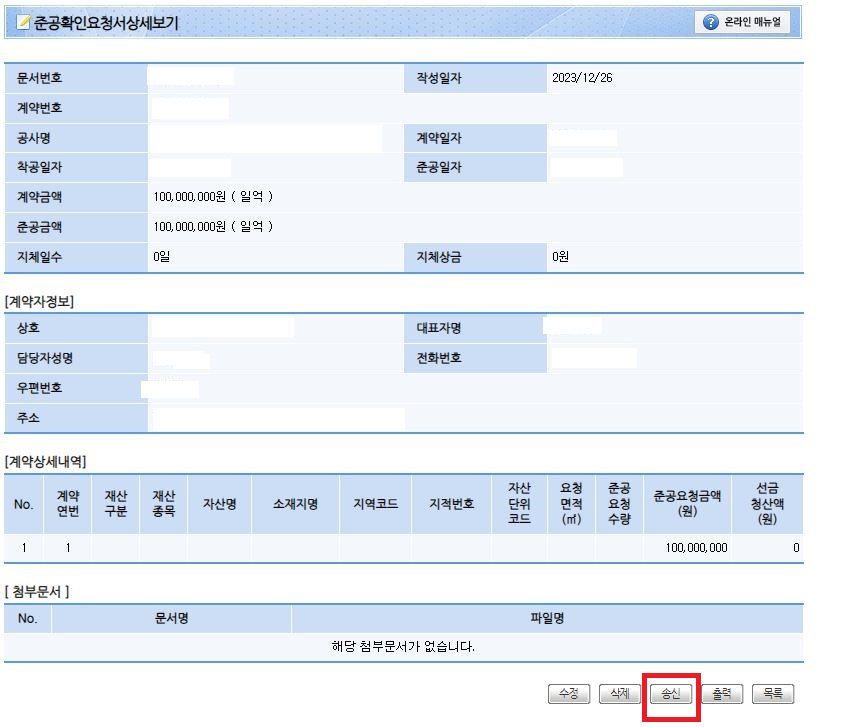
Task: Click the 준공요청금액(원) column header
Action: coord(687,504)
